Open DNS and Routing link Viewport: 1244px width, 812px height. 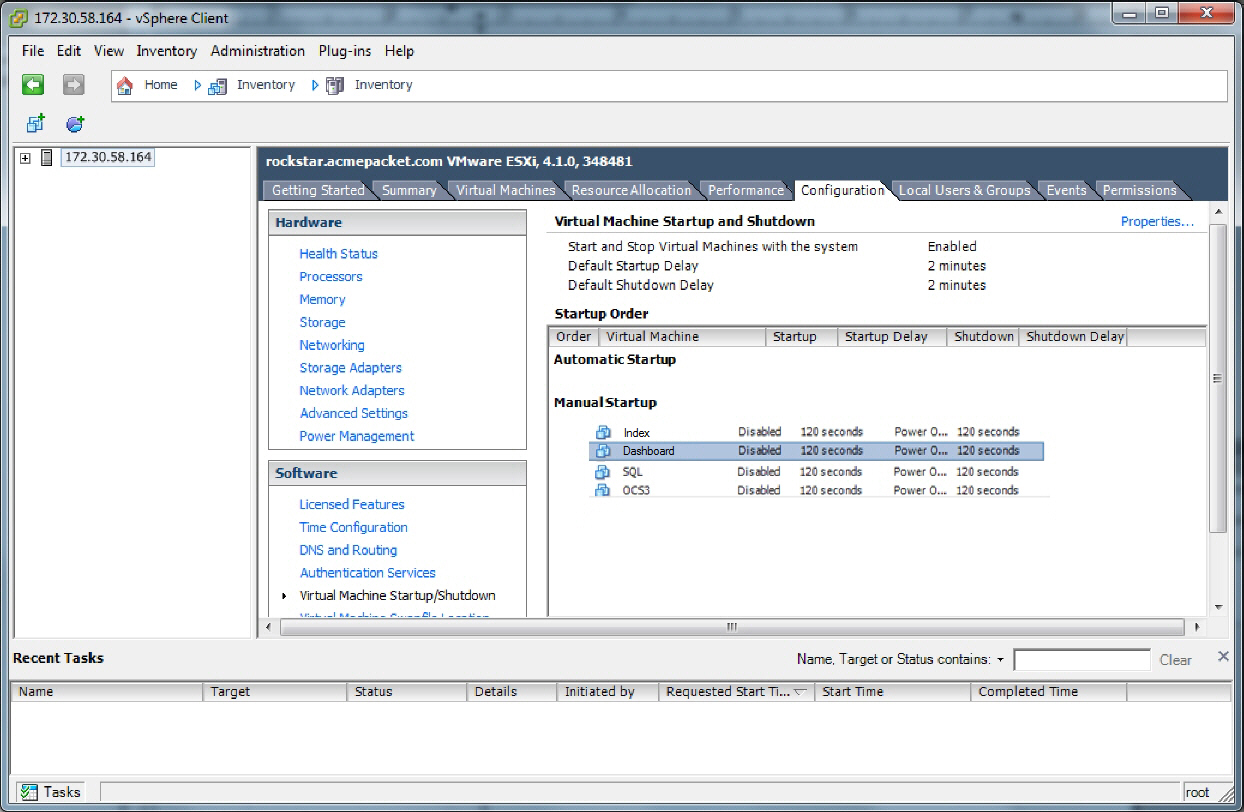pyautogui.click(x=348, y=551)
